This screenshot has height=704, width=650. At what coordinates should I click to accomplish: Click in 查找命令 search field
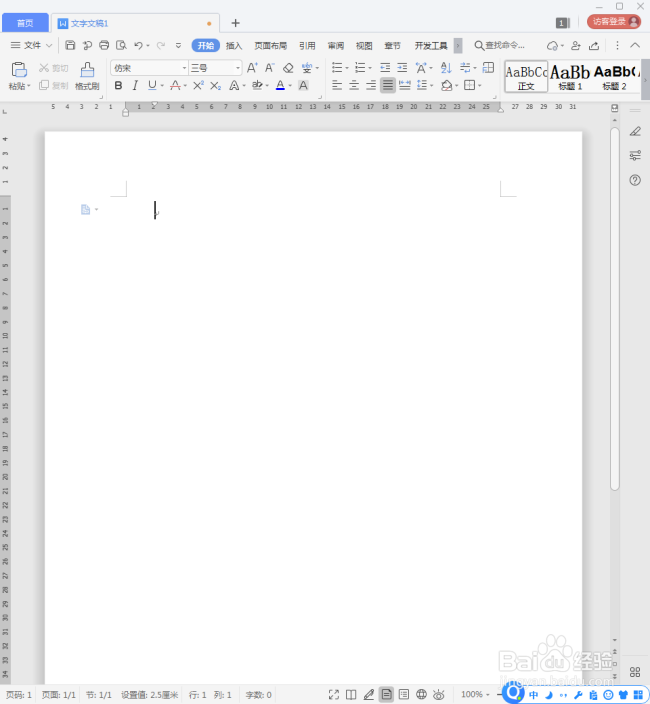point(500,45)
